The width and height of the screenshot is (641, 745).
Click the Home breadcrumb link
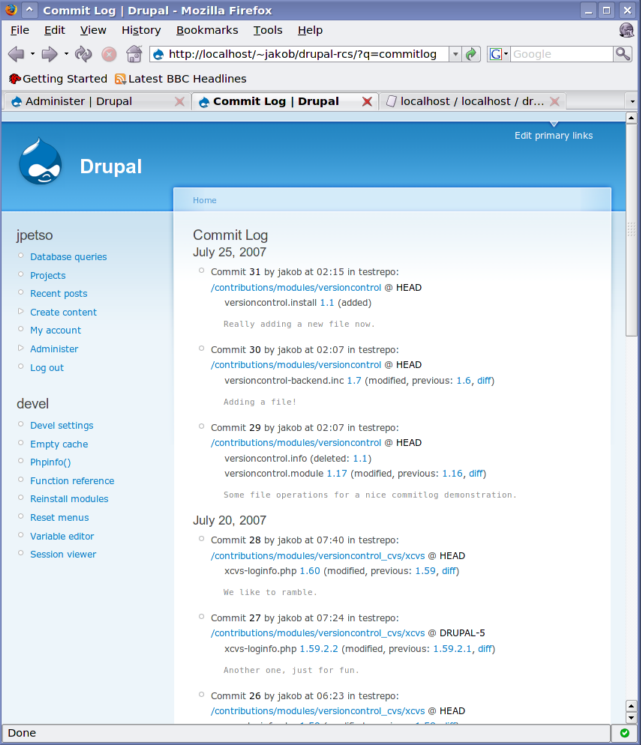[x=204, y=201]
